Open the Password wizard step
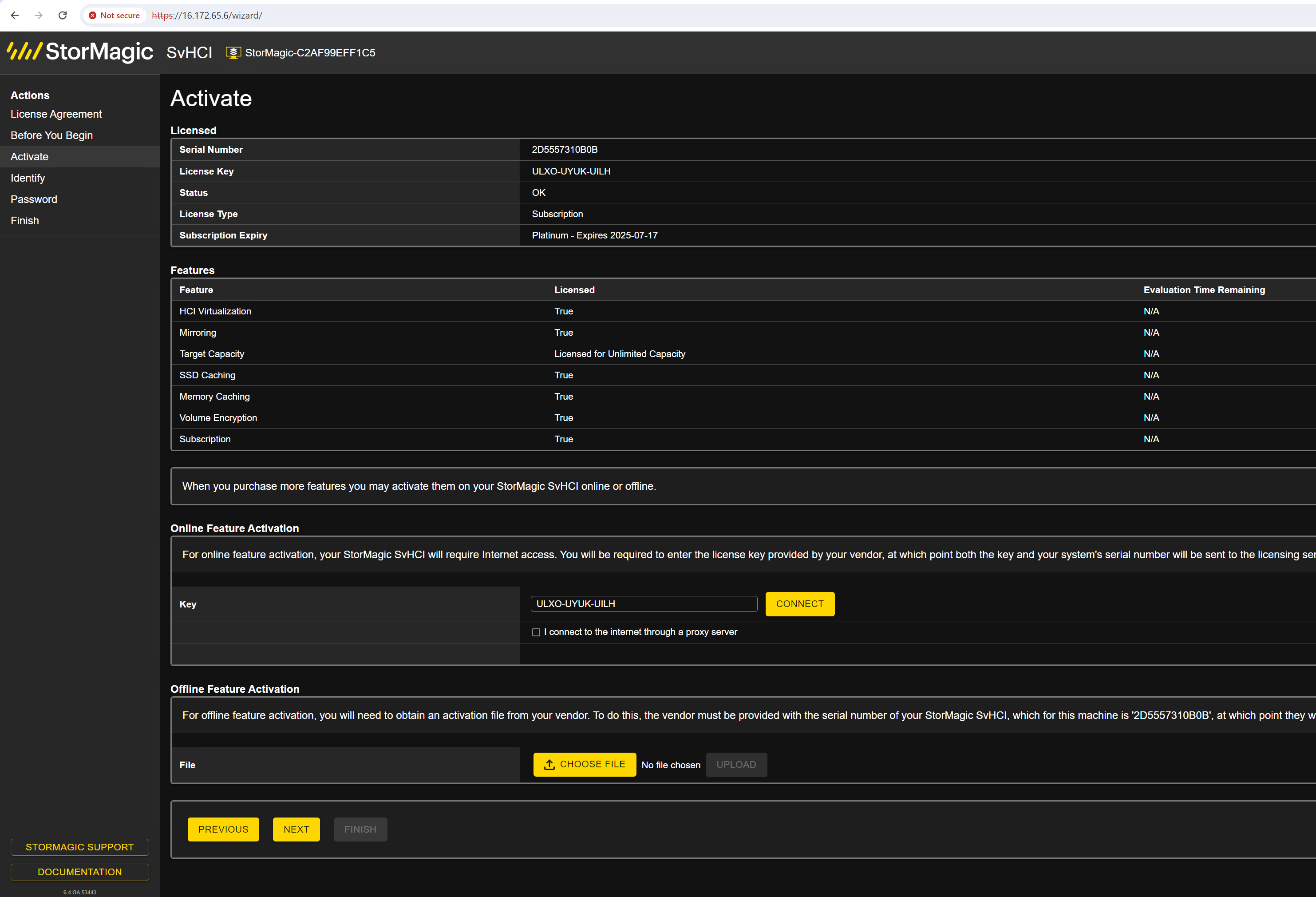Screen dimensions: 1316x897 click(x=34, y=199)
